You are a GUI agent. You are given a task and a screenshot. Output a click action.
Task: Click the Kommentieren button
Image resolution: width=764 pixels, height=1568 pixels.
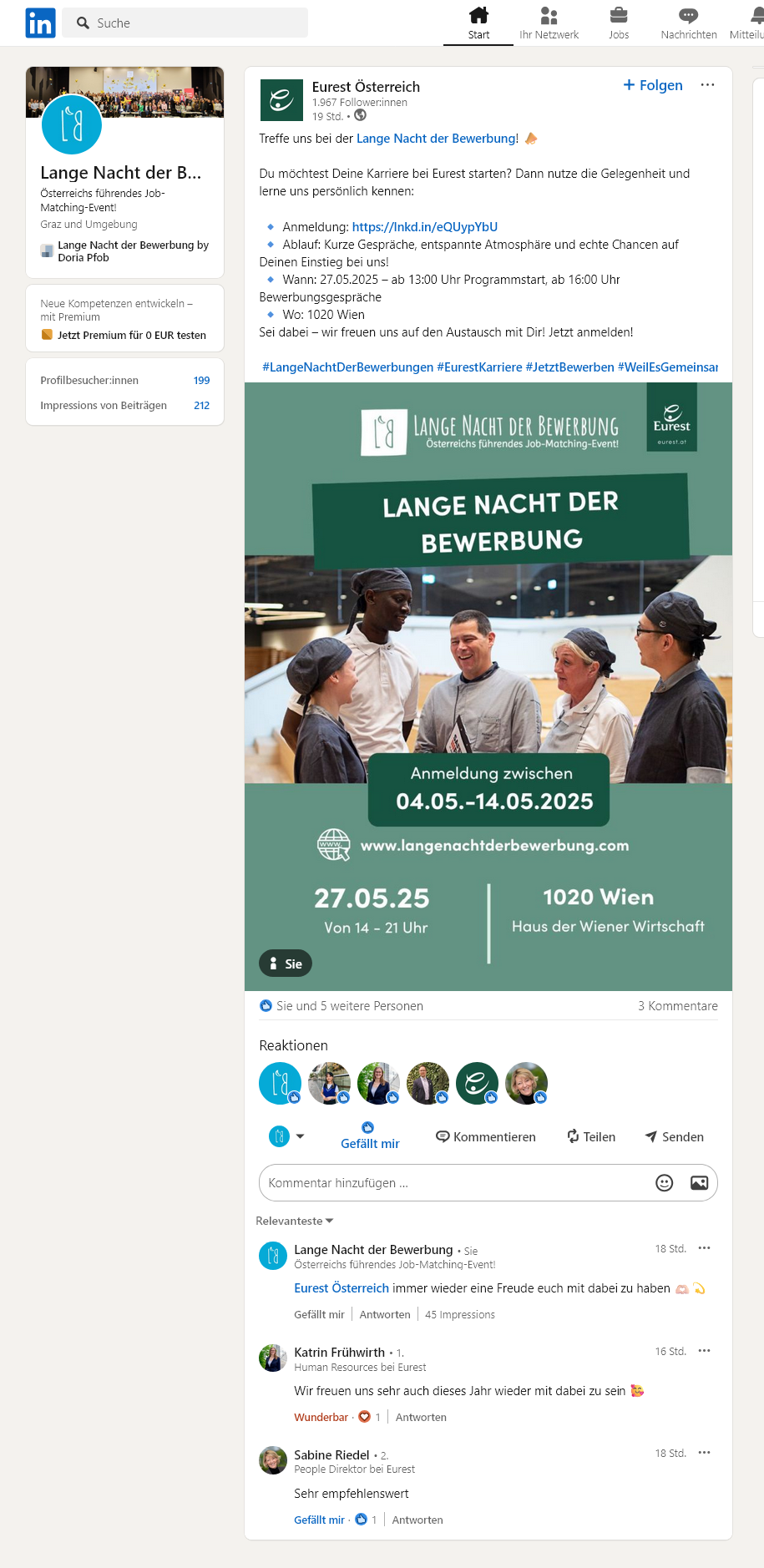[x=486, y=1137]
